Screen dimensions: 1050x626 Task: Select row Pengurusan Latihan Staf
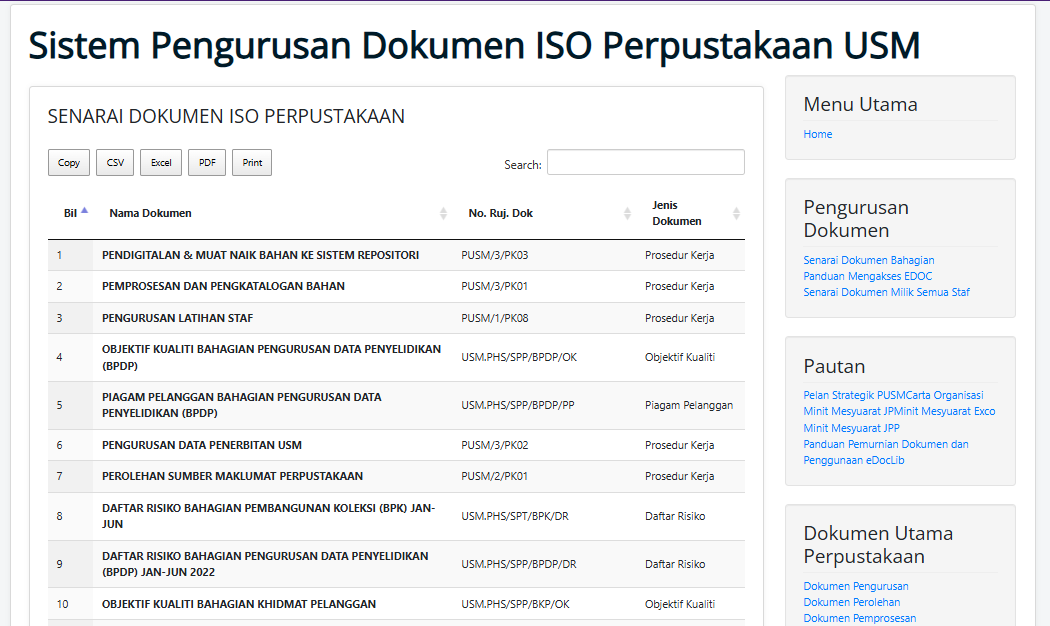[177, 318]
